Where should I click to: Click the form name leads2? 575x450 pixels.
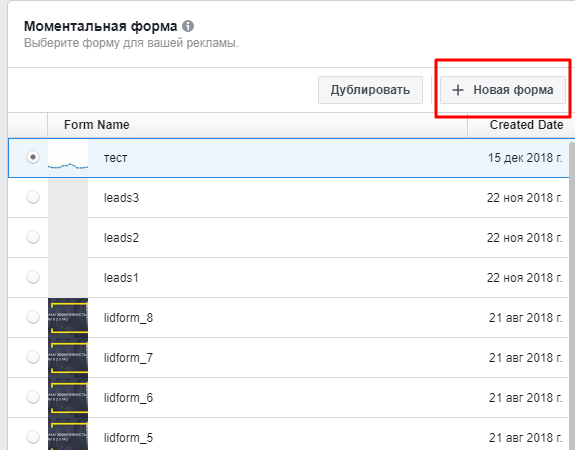click(121, 238)
